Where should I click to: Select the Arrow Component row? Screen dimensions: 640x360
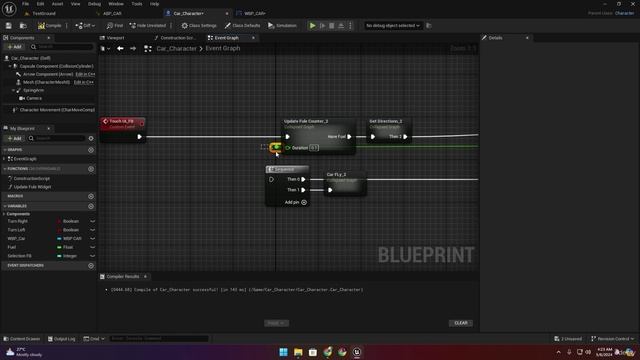48,74
